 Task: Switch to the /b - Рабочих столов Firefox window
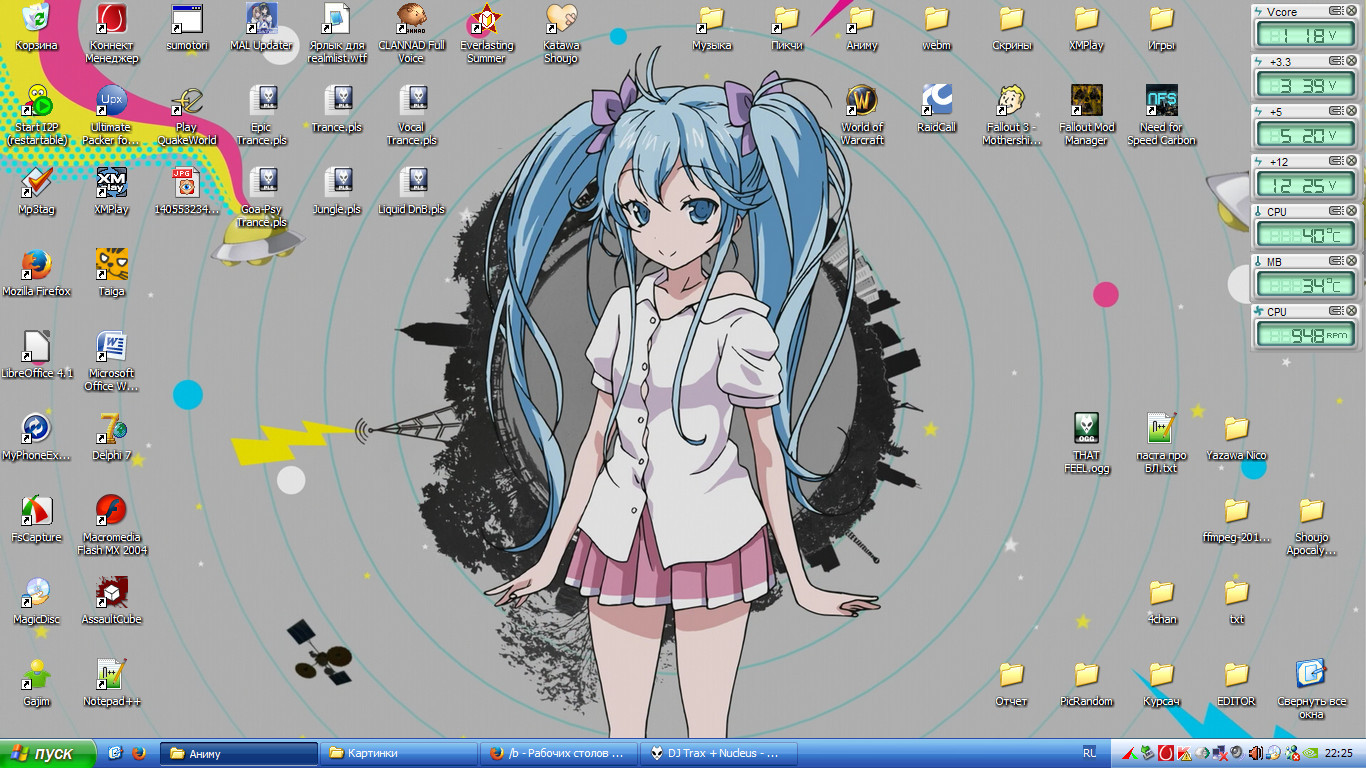click(x=558, y=753)
